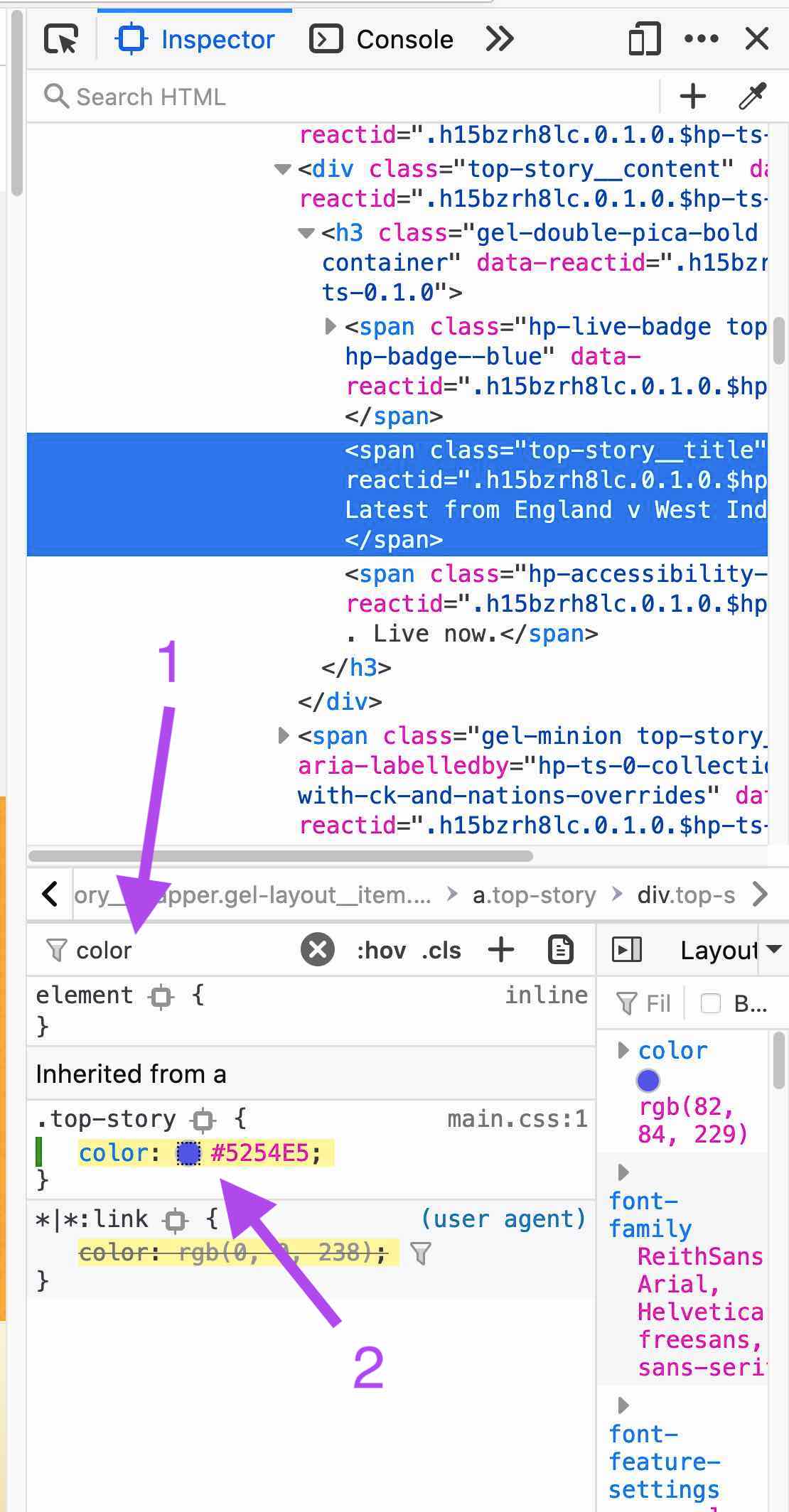Expand font-family in the Computed panel

pos(624,1170)
